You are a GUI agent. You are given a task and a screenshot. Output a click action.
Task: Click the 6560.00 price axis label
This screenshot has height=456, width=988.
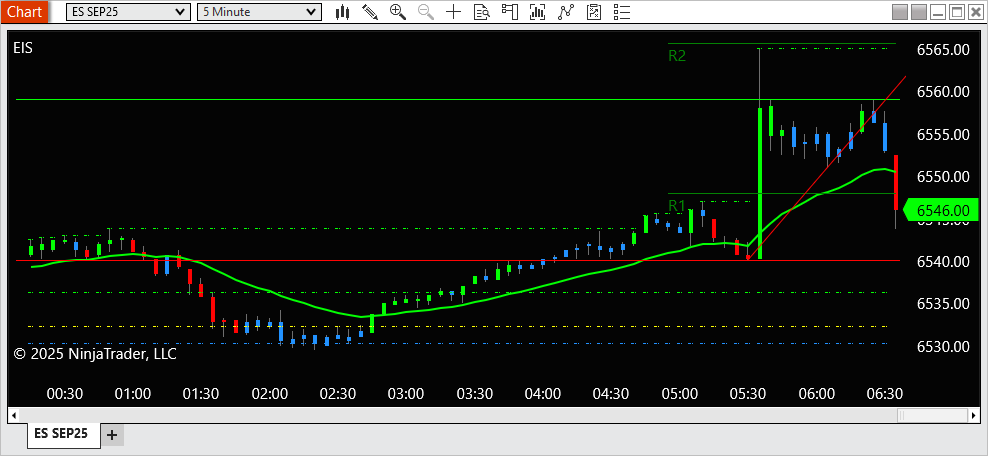click(943, 92)
